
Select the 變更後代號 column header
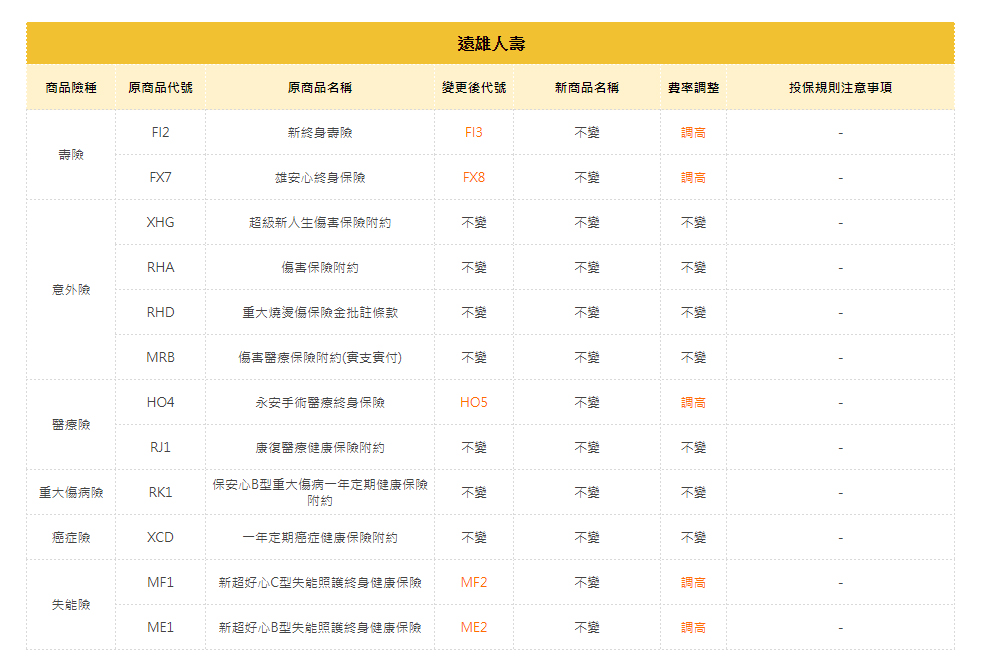pos(474,88)
